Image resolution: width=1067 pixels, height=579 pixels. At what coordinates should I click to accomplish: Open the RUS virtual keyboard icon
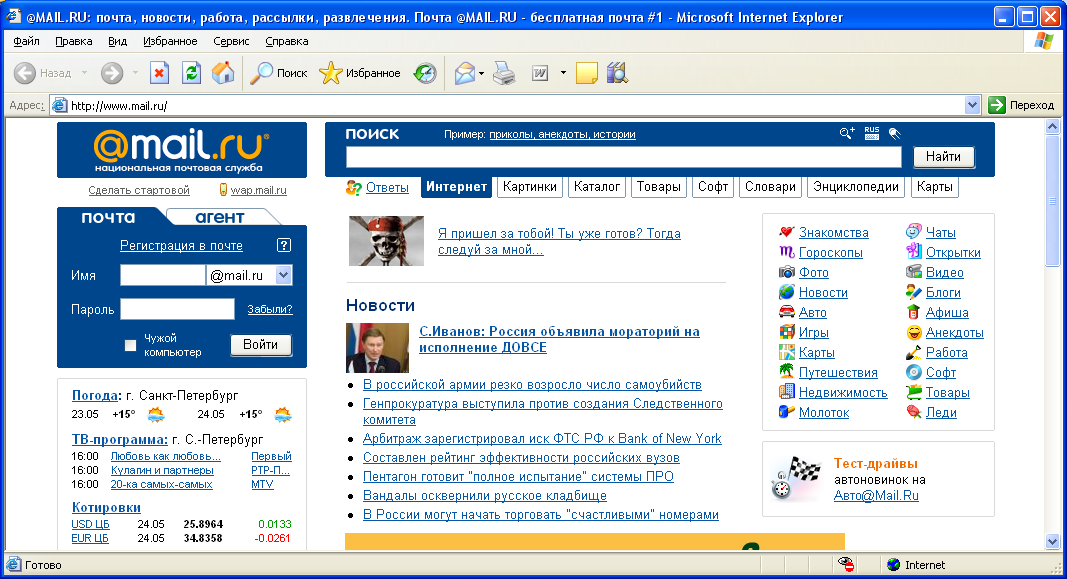click(872, 133)
